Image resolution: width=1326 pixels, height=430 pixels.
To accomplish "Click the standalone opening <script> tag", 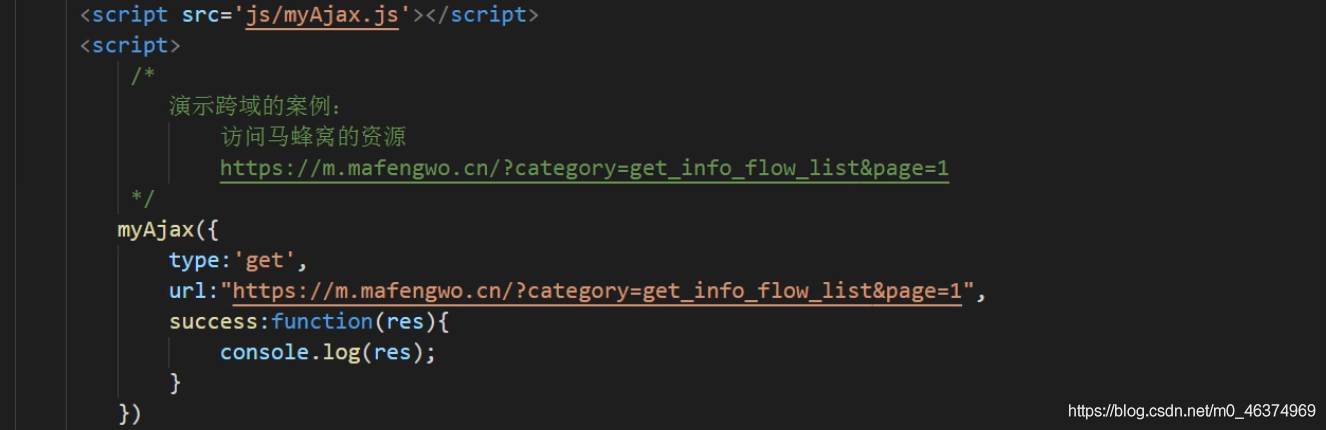I will (131, 46).
